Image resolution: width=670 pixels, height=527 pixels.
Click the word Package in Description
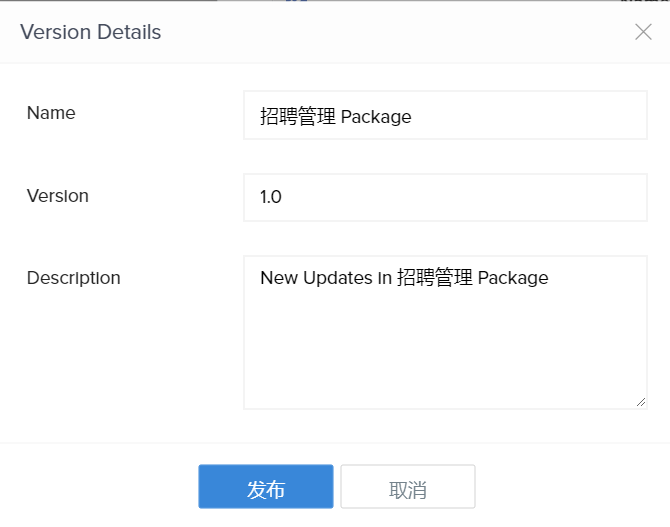513,278
